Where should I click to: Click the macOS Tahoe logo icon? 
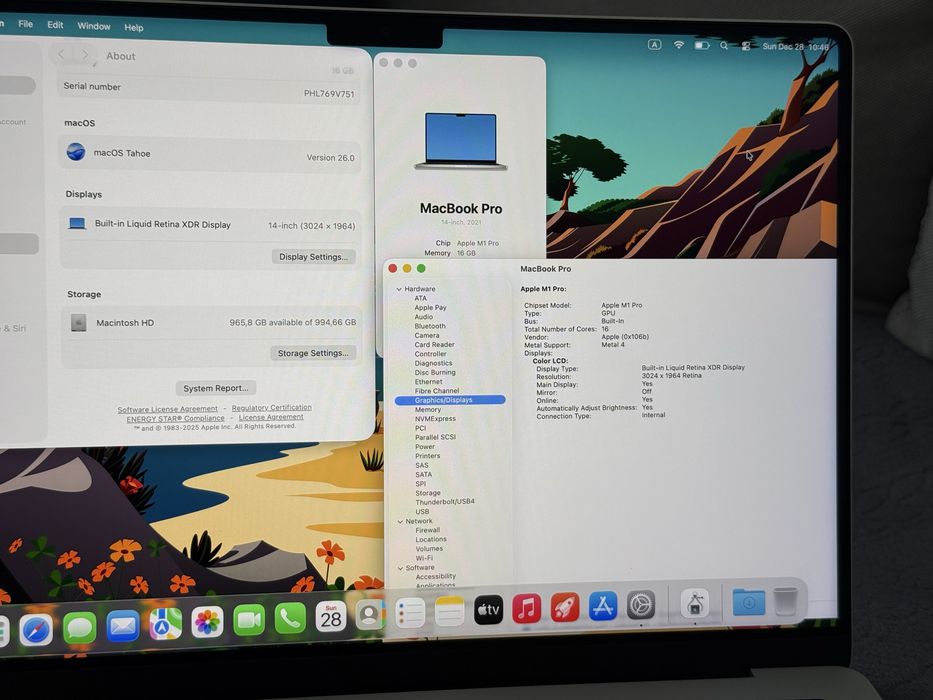76,152
